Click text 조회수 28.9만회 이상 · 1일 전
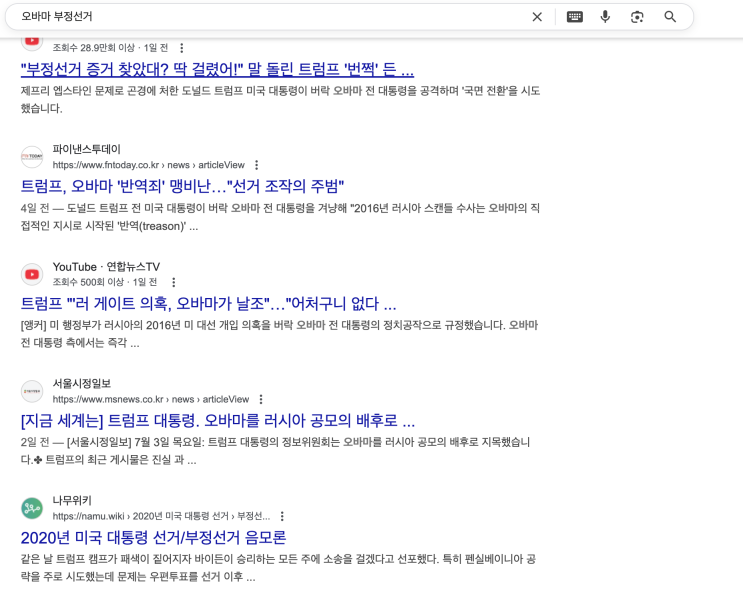The width and height of the screenshot is (743, 596). point(110,48)
